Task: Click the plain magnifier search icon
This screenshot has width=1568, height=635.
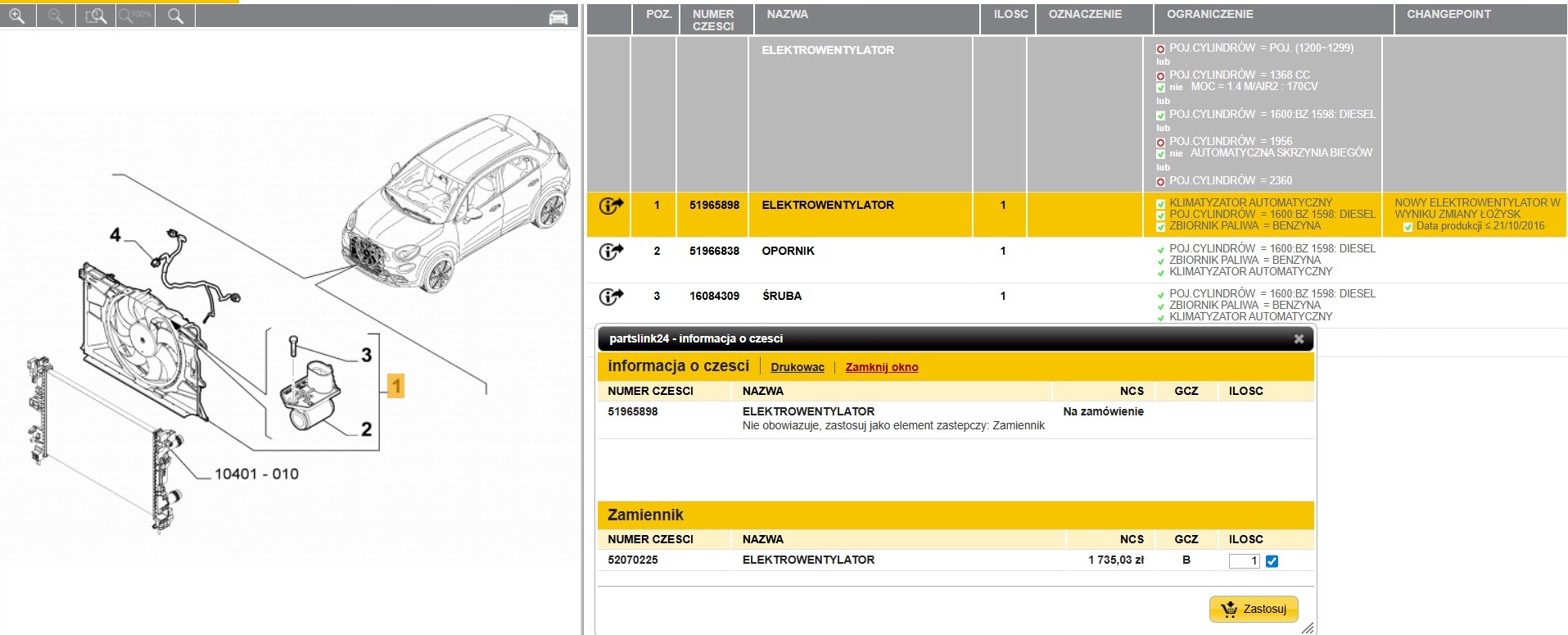Action: click(174, 16)
